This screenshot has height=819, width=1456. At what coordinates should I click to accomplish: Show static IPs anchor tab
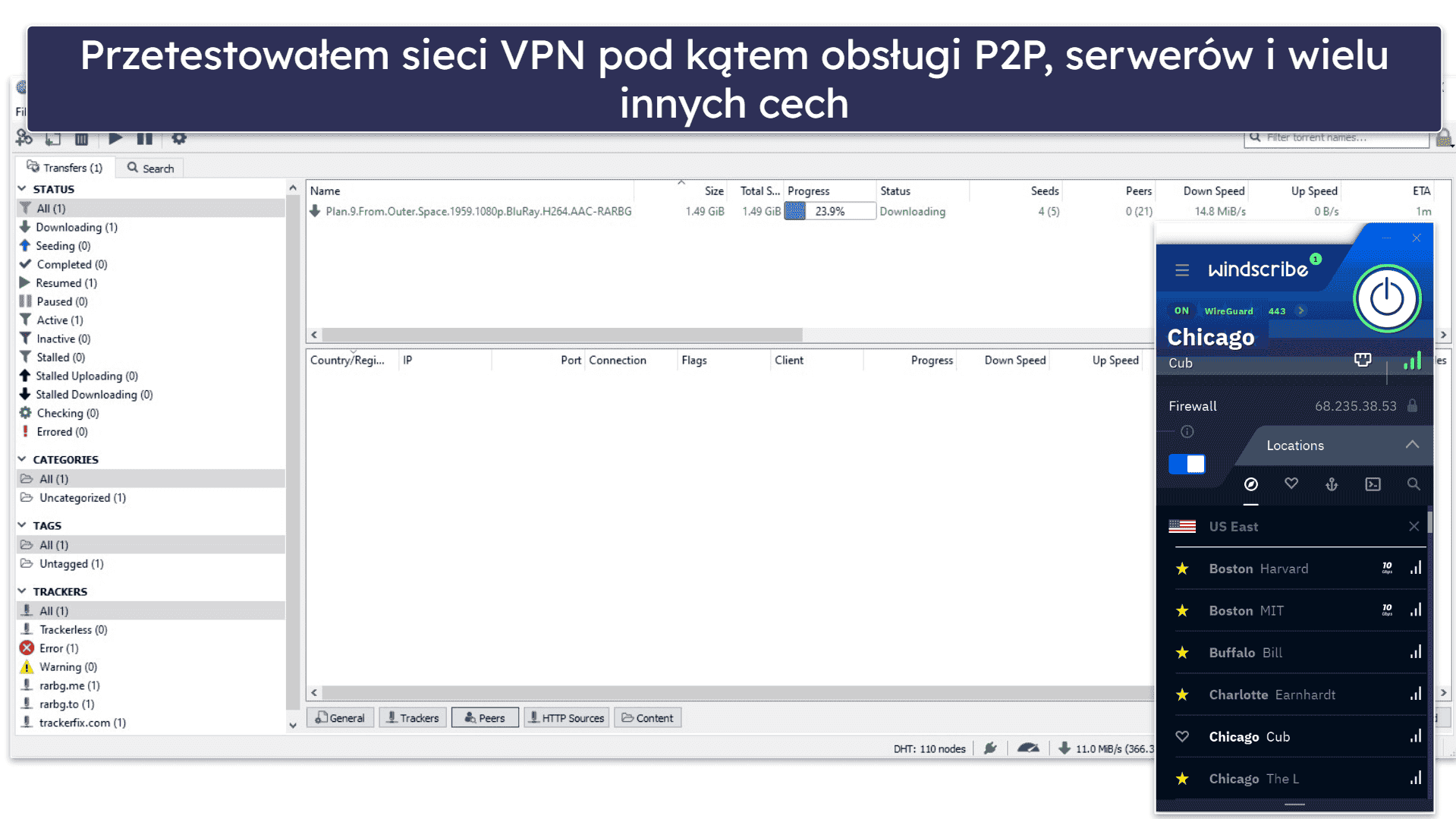[1332, 484]
